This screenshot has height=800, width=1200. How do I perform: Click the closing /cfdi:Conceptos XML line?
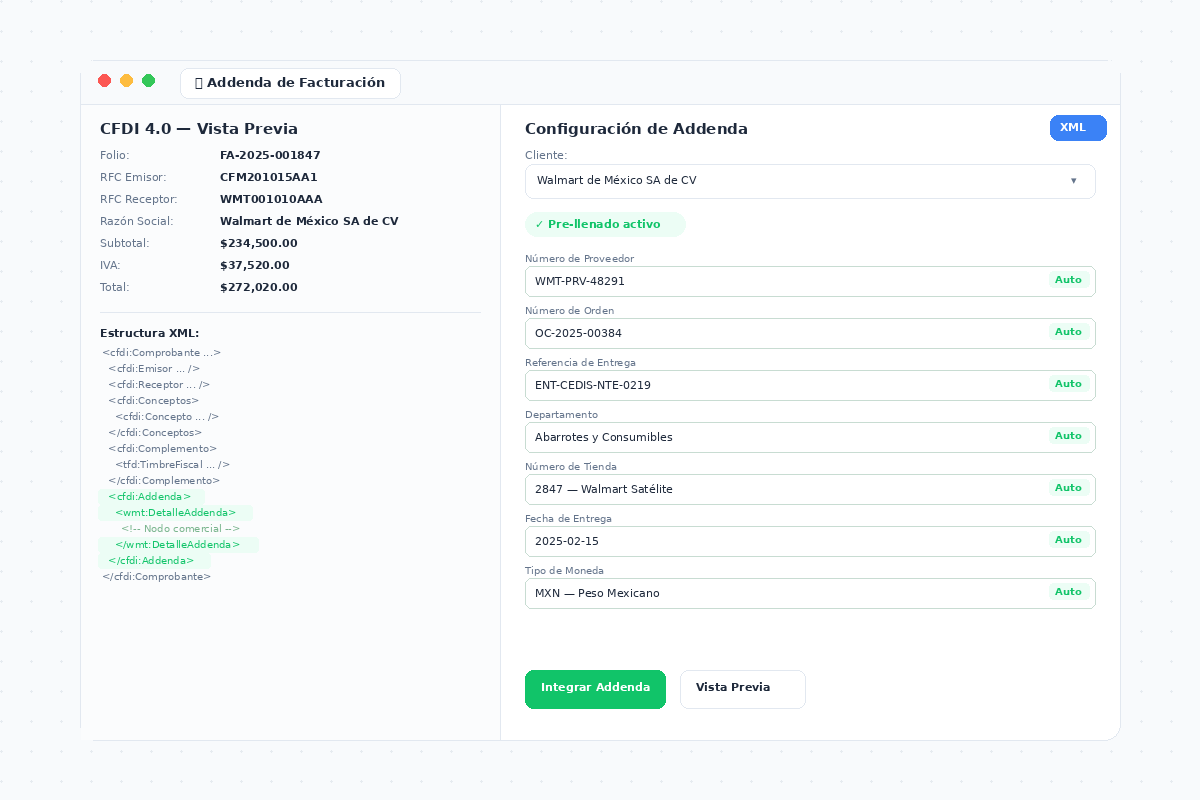155,433
